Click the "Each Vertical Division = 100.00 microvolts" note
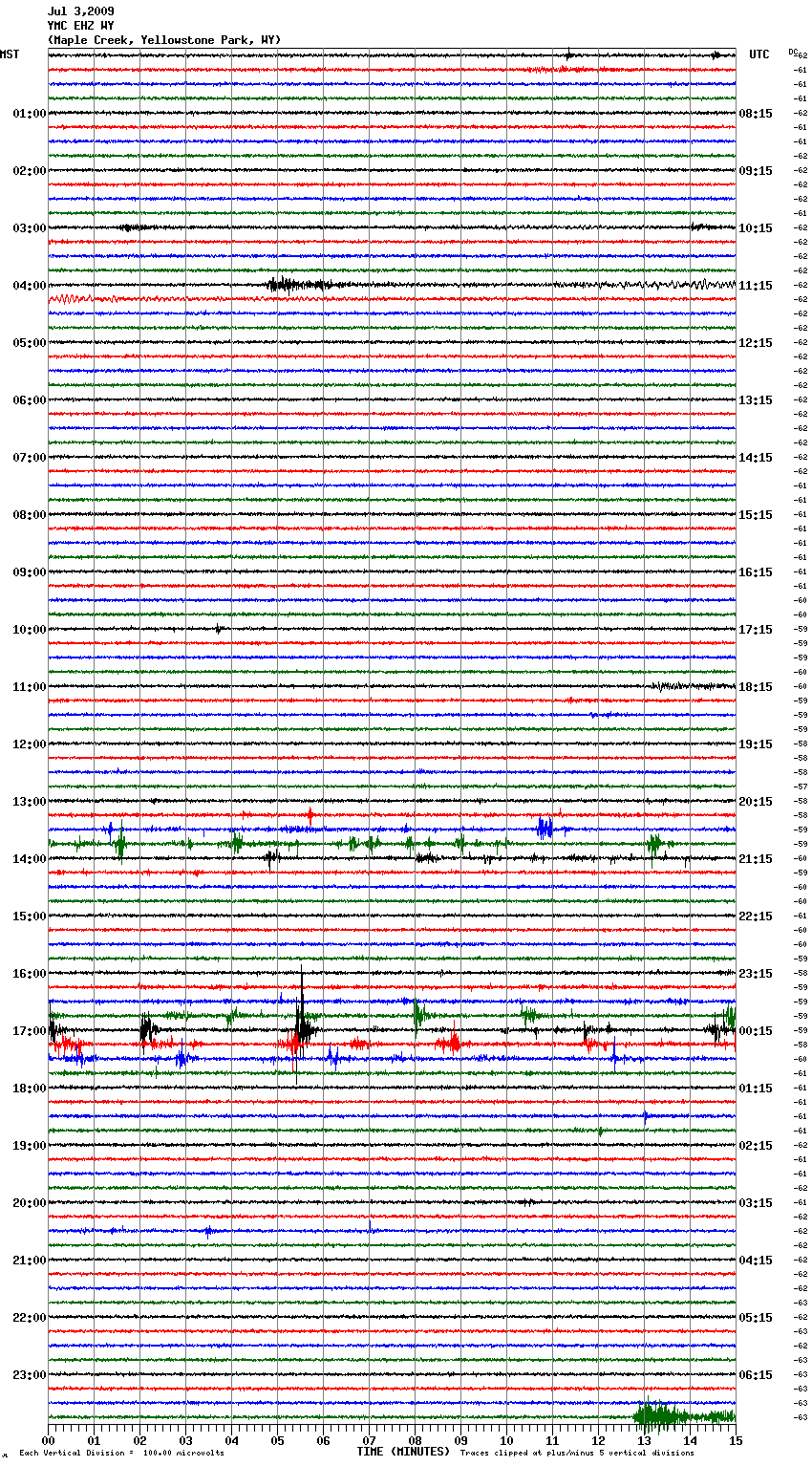 (x=122, y=1453)
